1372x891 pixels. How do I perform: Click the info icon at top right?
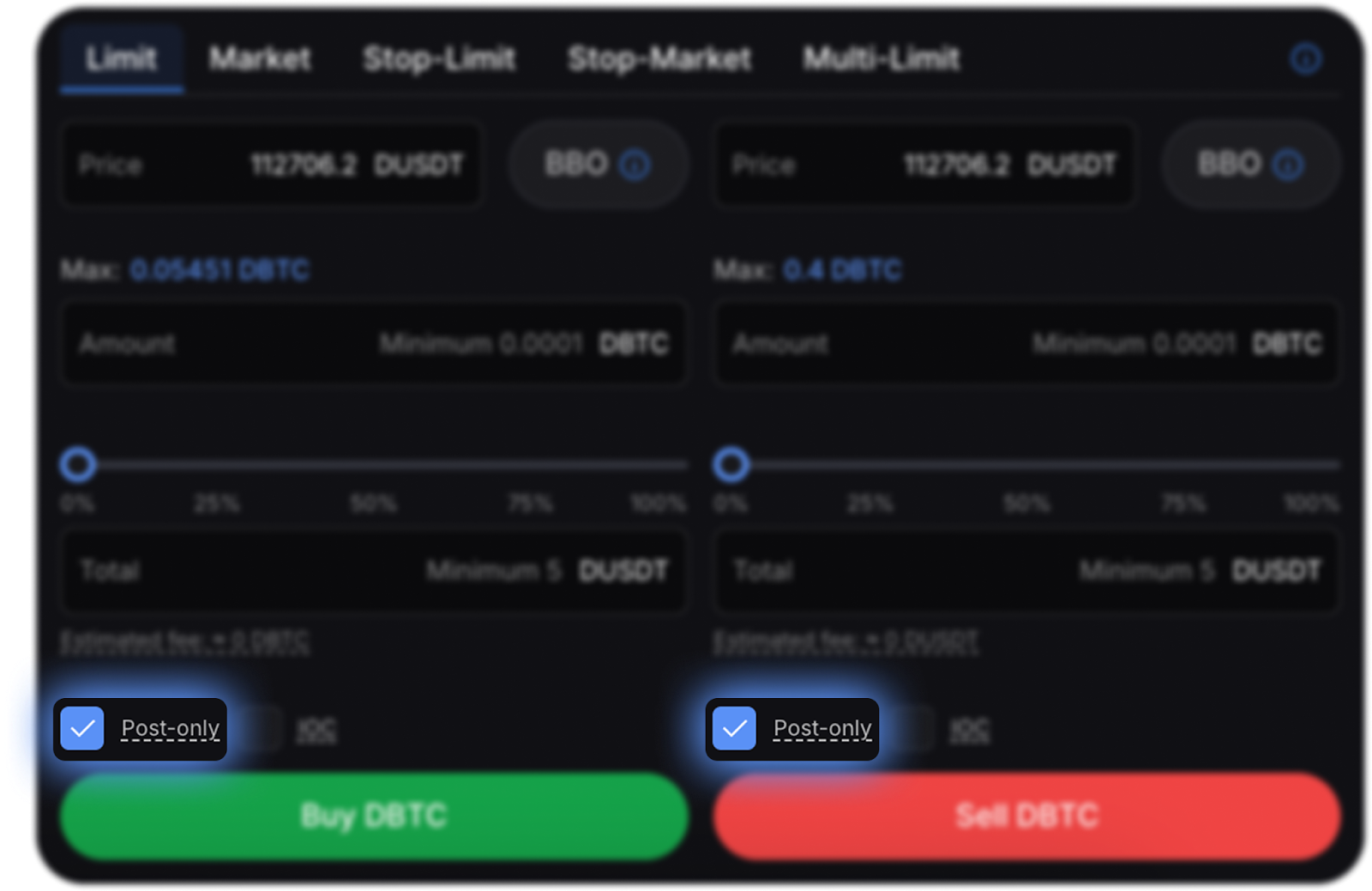click(x=1305, y=59)
